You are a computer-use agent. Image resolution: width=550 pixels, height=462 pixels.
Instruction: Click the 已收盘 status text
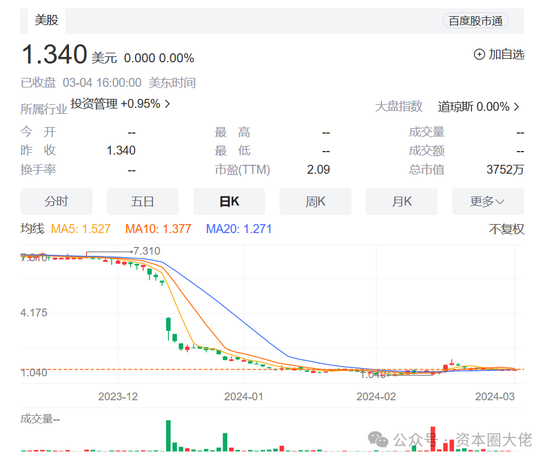38,83
